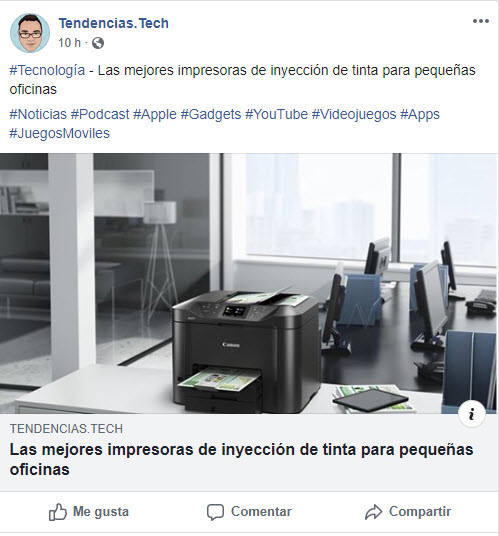This screenshot has height=536, width=499.
Task: Click the #Podcast hashtag
Action: pos(100,114)
